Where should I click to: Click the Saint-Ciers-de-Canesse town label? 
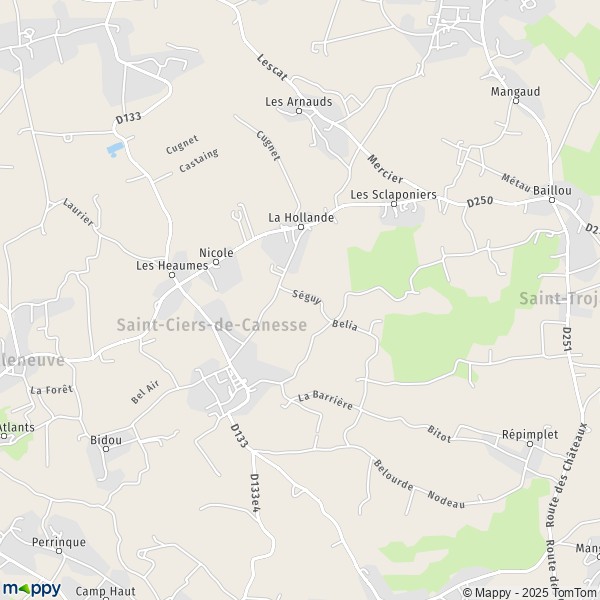tap(212, 325)
